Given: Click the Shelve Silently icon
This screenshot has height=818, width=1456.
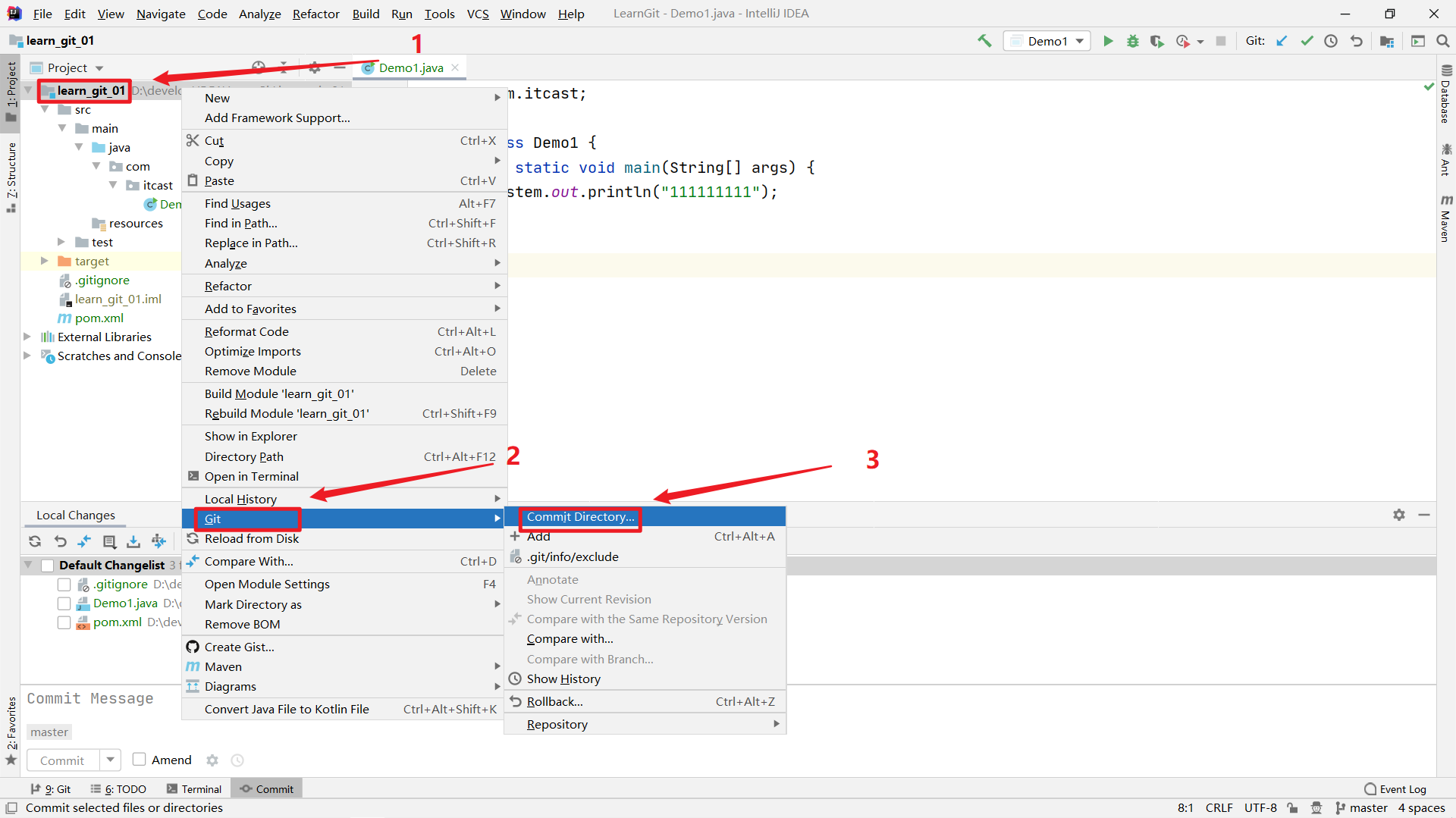Looking at the screenshot, I should (x=133, y=541).
